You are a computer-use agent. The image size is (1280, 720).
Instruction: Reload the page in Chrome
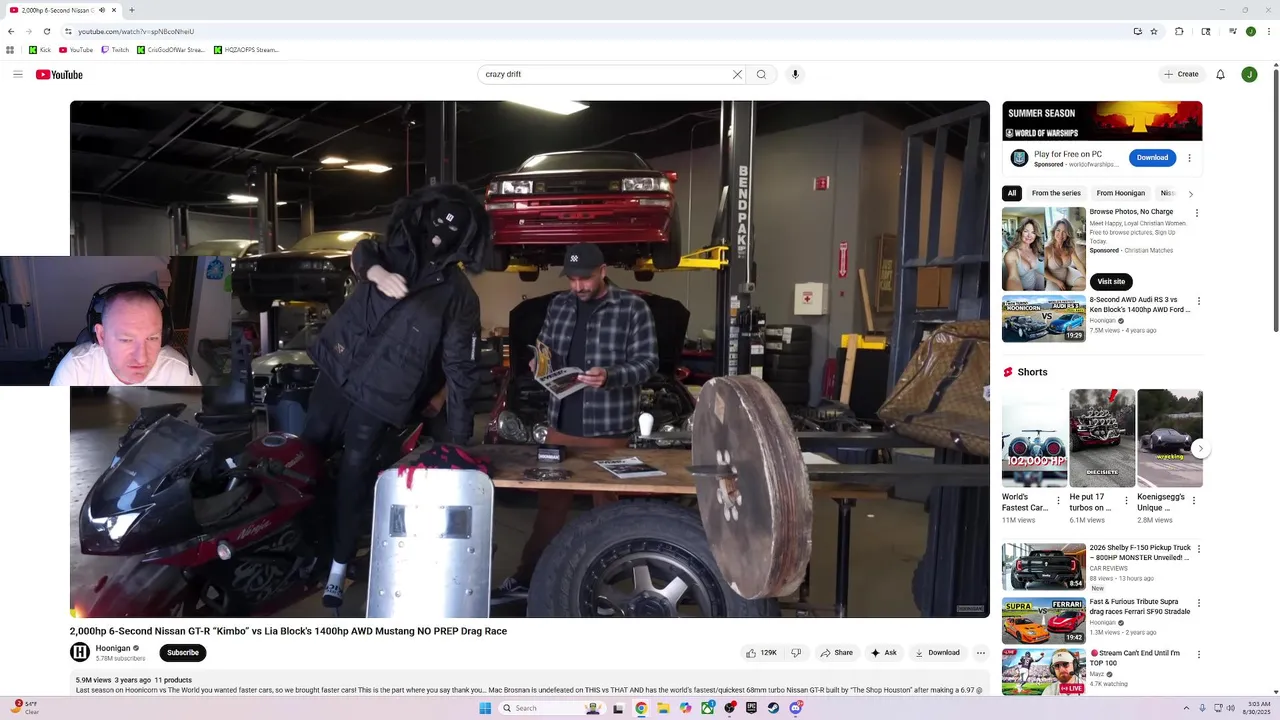(x=46, y=31)
